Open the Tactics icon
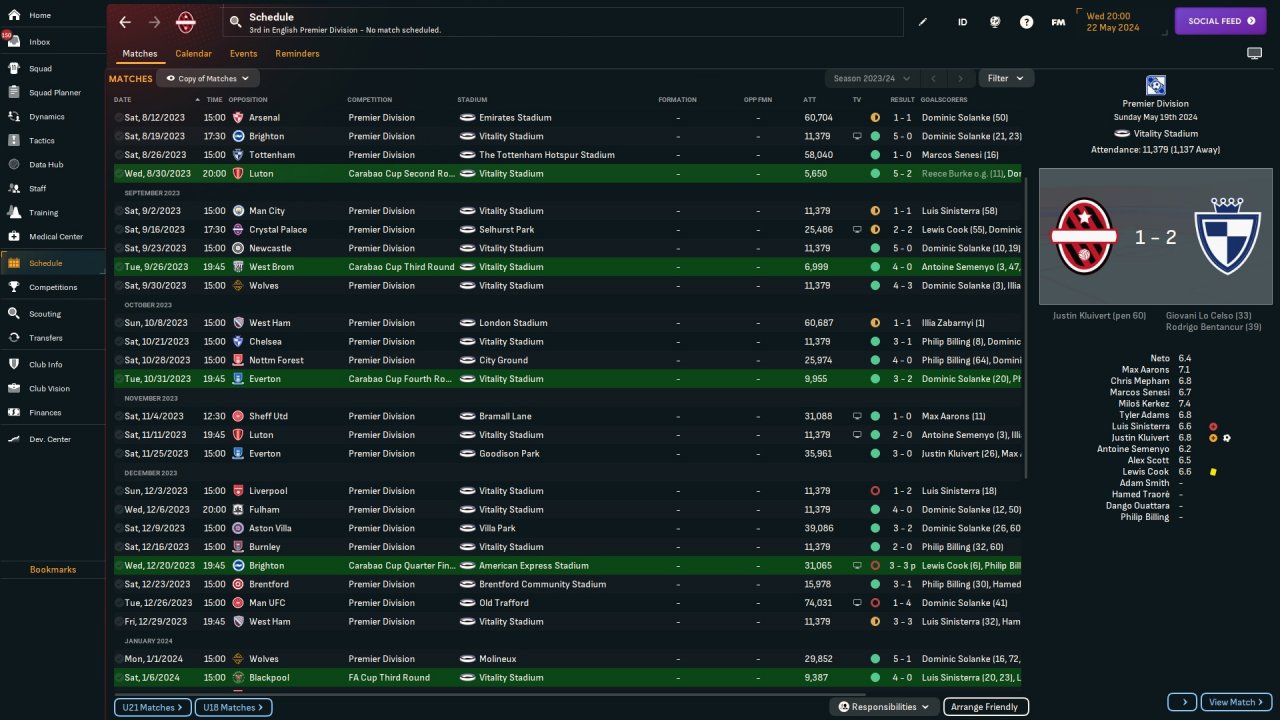 (x=14, y=141)
